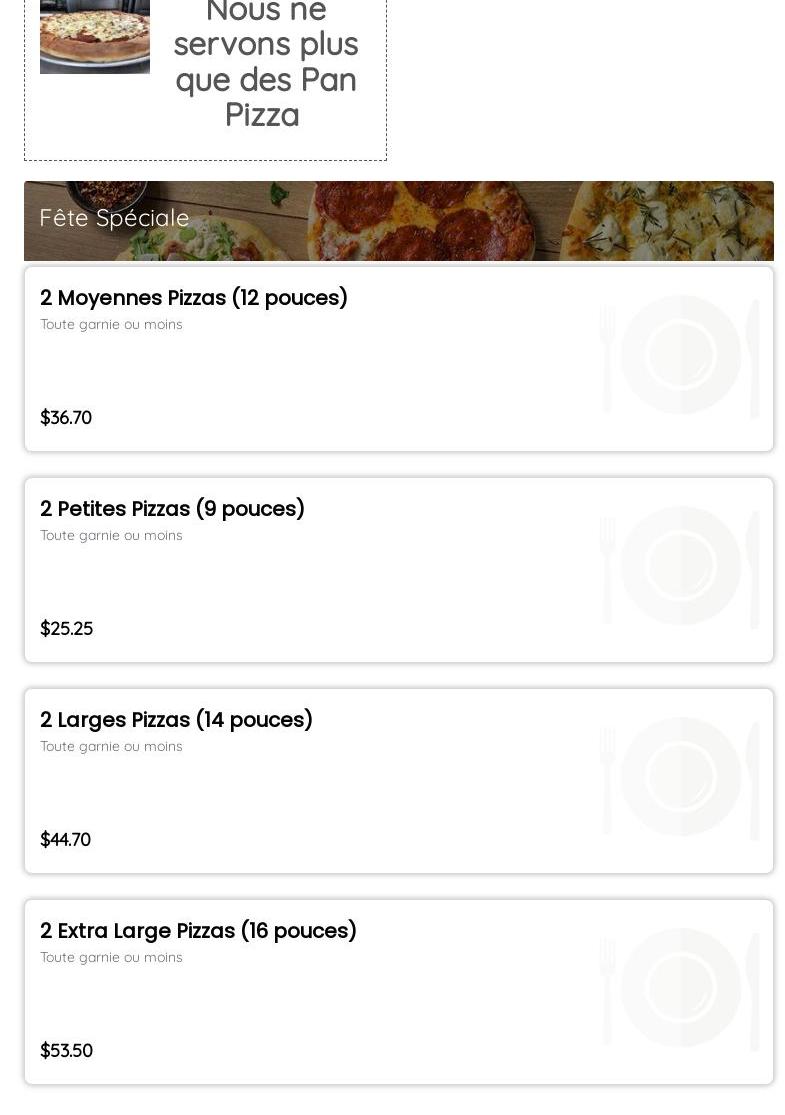Click the "Nous ne servons plus que des Pan Pizza" notice
785x1115 pixels.
click(x=265, y=62)
